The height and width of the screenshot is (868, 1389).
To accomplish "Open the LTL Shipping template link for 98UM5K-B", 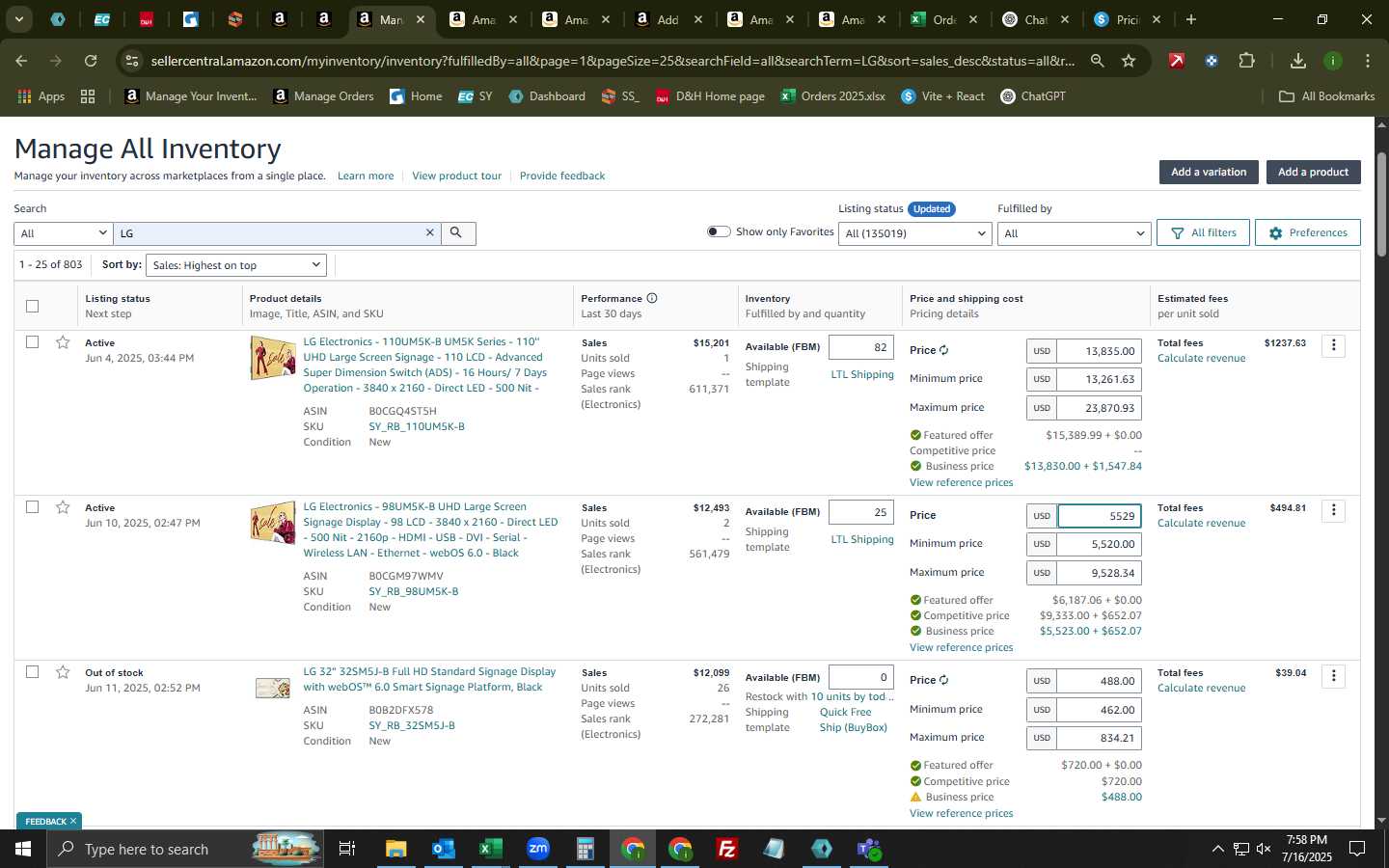I will click(x=862, y=539).
